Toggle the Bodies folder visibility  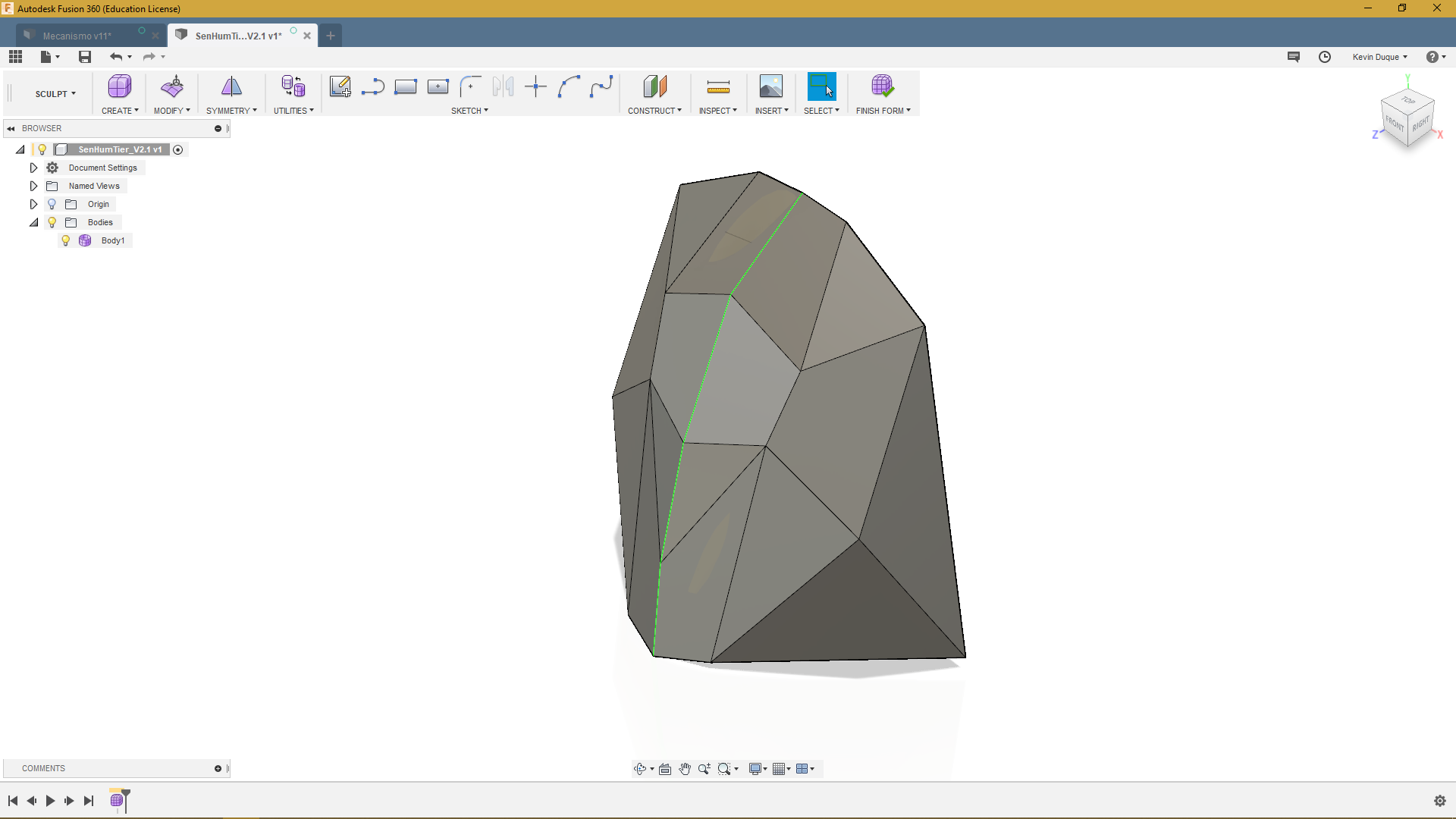click(52, 222)
